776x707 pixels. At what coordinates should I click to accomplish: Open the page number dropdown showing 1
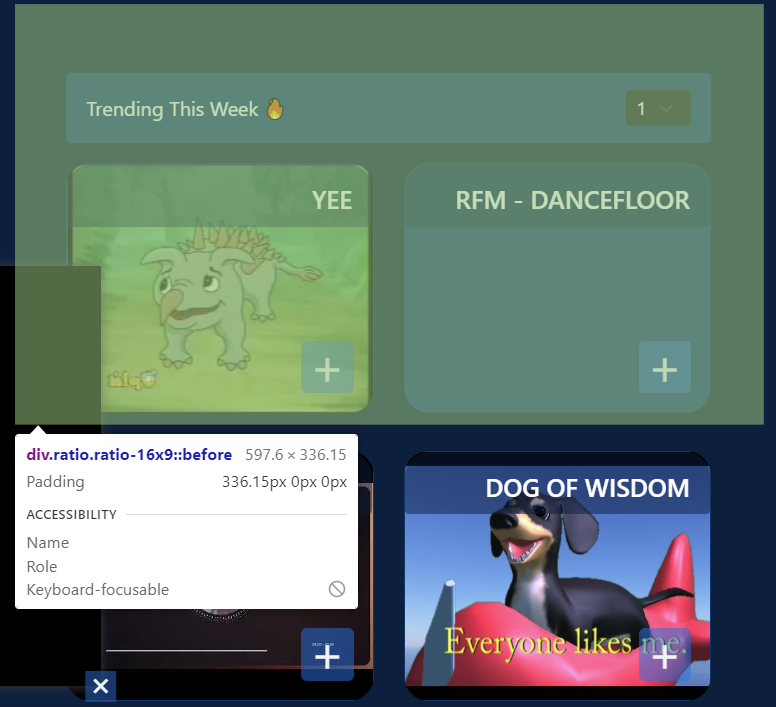point(658,108)
